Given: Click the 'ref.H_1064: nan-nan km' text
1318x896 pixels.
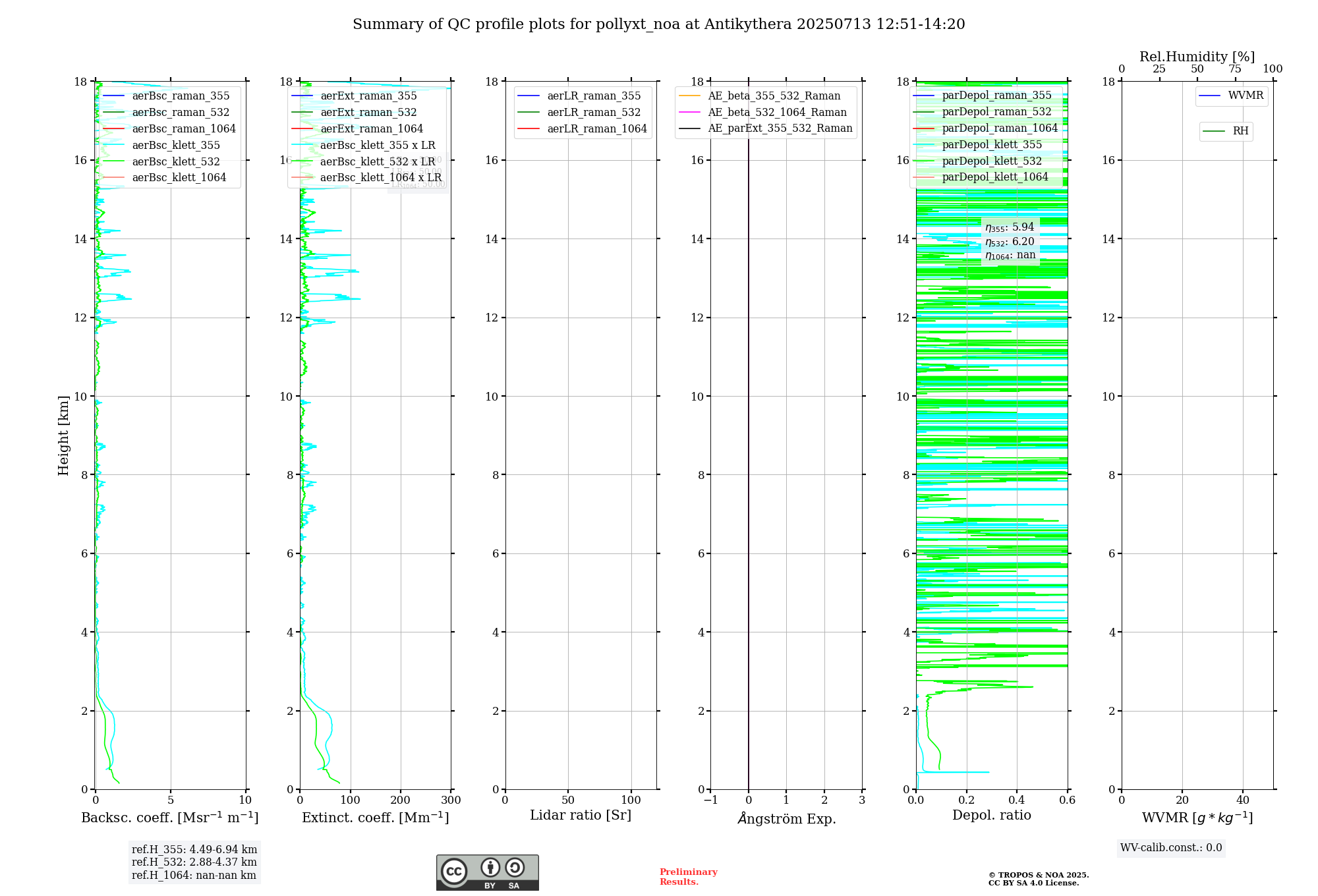Looking at the screenshot, I should tap(194, 876).
